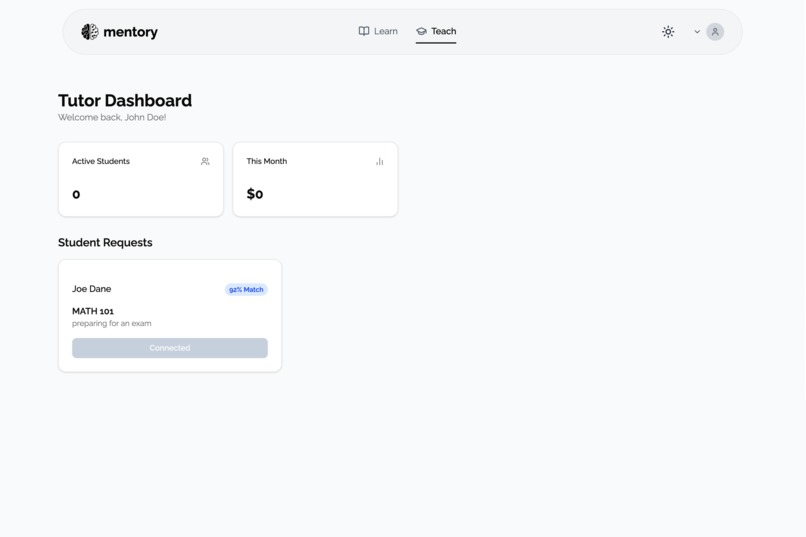806x537 pixels.
Task: Click the open book icon beside Learn
Action: 364,31
